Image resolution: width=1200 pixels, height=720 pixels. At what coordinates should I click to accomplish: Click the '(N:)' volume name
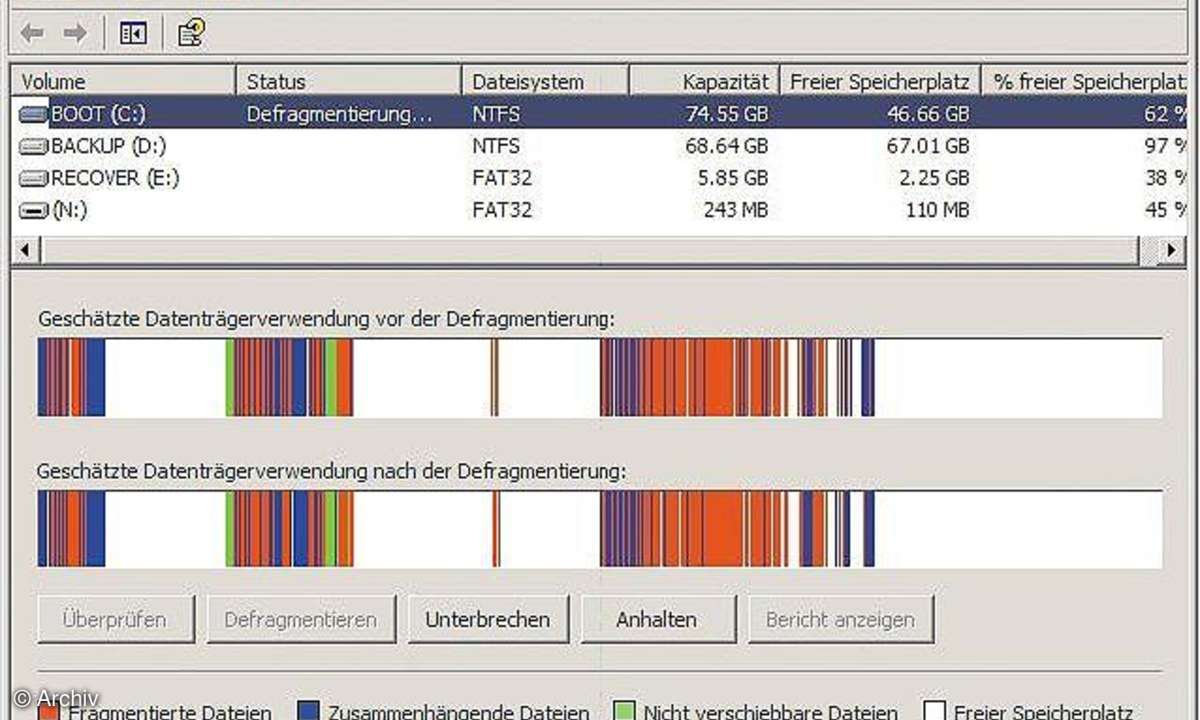tap(69, 211)
